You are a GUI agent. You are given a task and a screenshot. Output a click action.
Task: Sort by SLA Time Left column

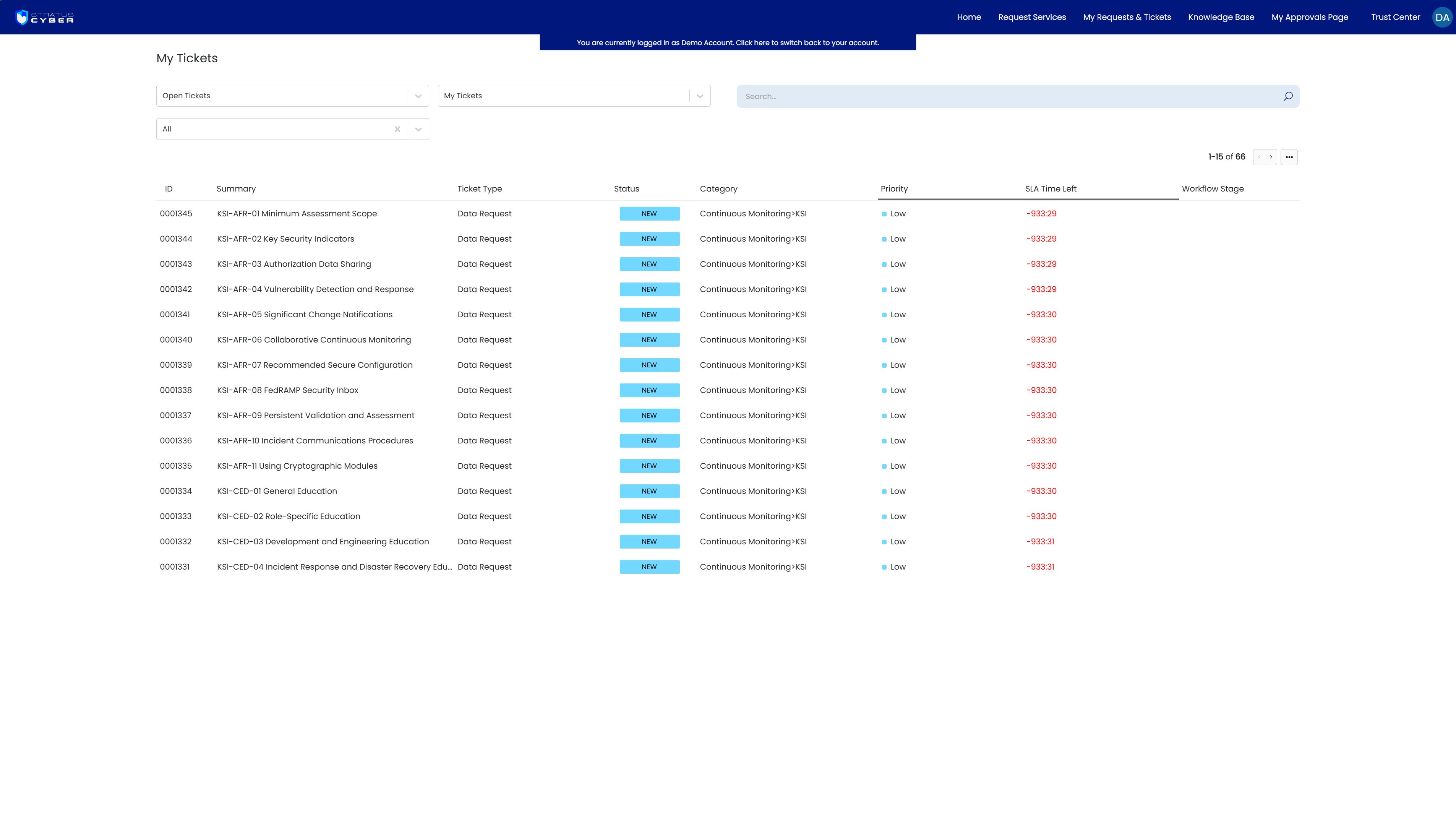coord(1051,189)
